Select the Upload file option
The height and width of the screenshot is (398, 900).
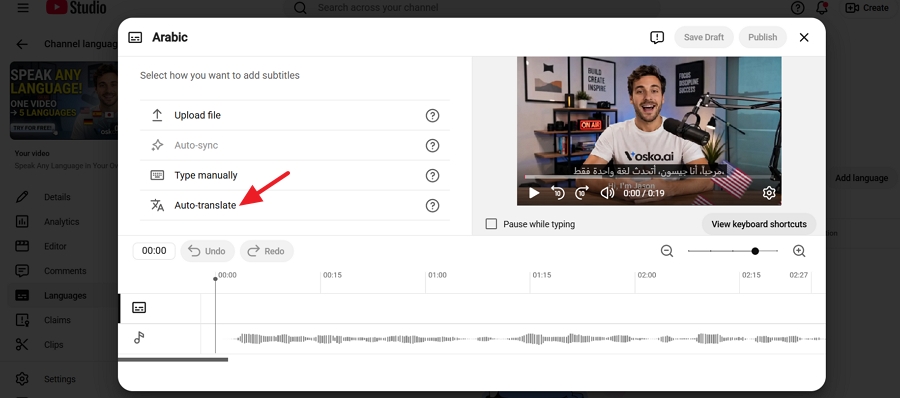click(x=295, y=115)
